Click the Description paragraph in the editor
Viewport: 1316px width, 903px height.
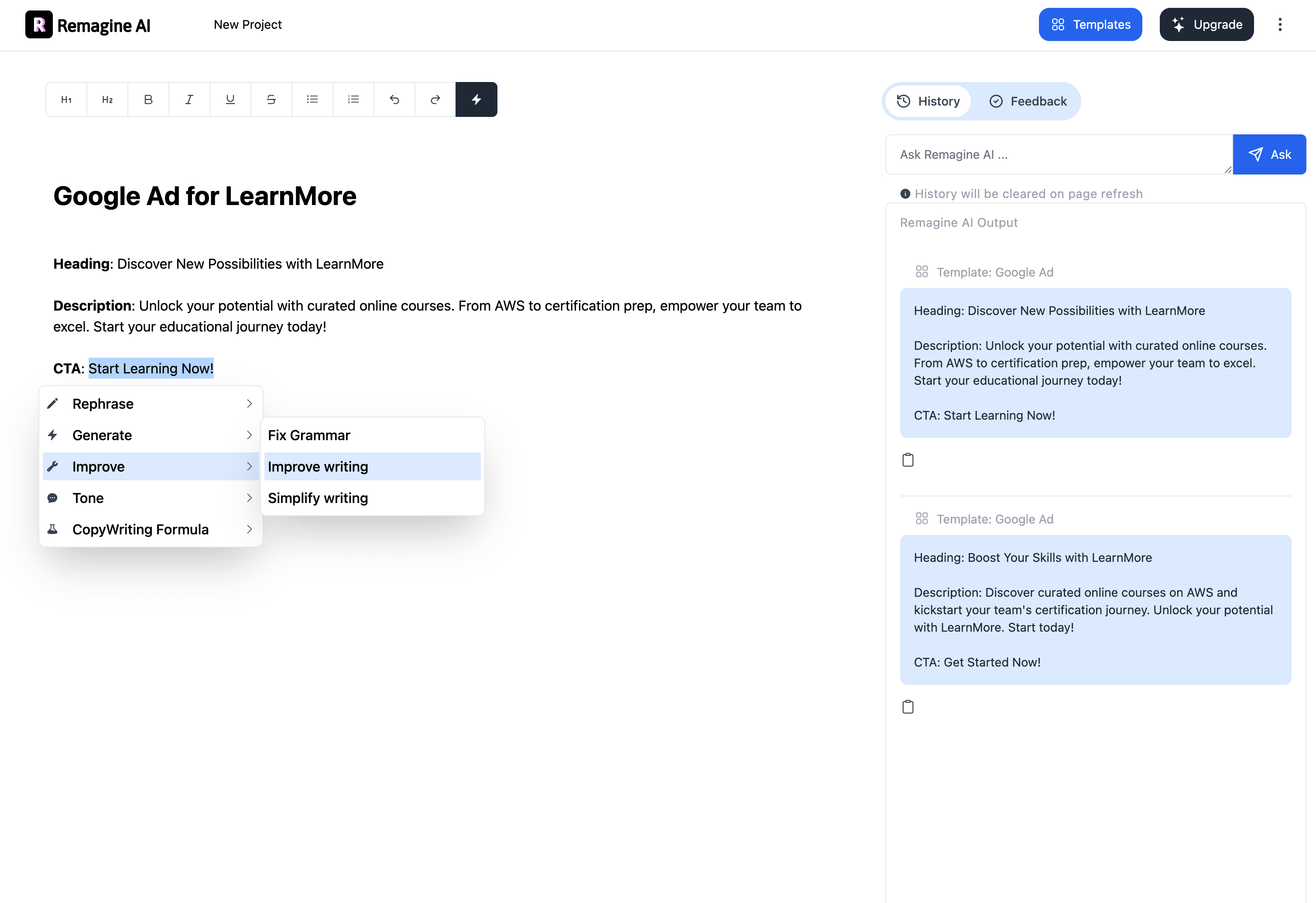428,316
